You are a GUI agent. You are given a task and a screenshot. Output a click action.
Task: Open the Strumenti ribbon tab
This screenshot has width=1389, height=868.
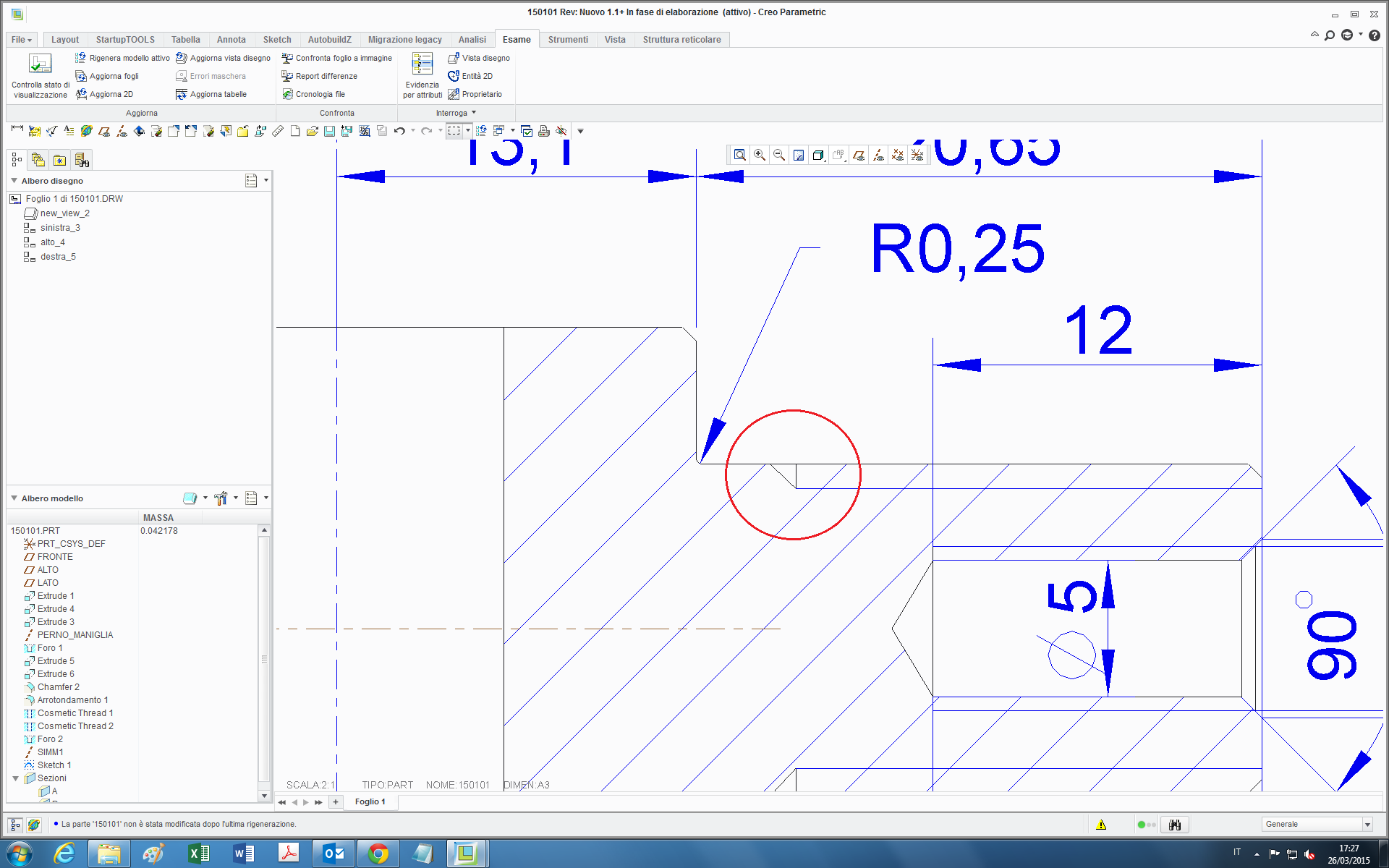pos(568,39)
